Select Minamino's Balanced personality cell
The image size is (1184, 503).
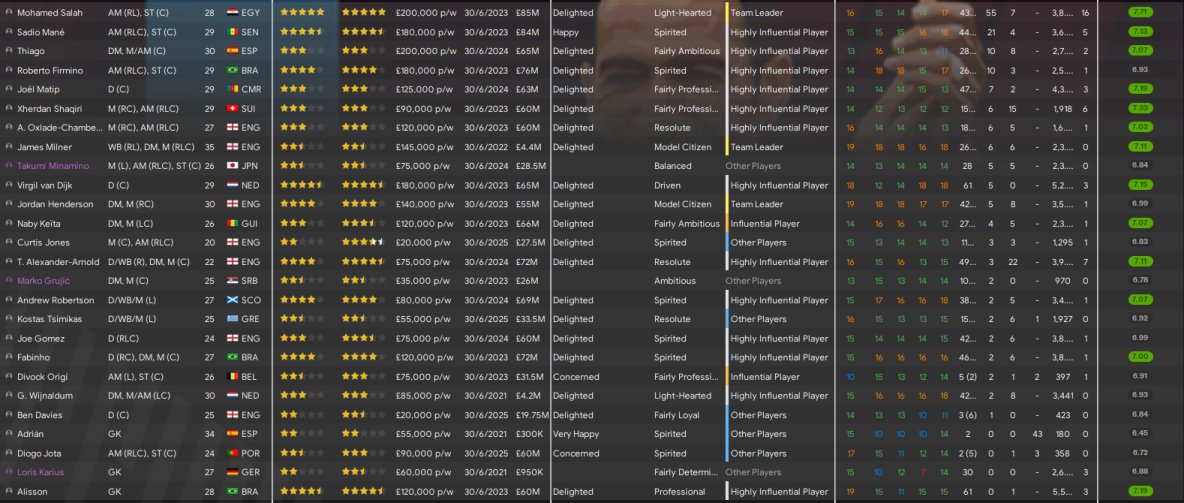(672, 166)
